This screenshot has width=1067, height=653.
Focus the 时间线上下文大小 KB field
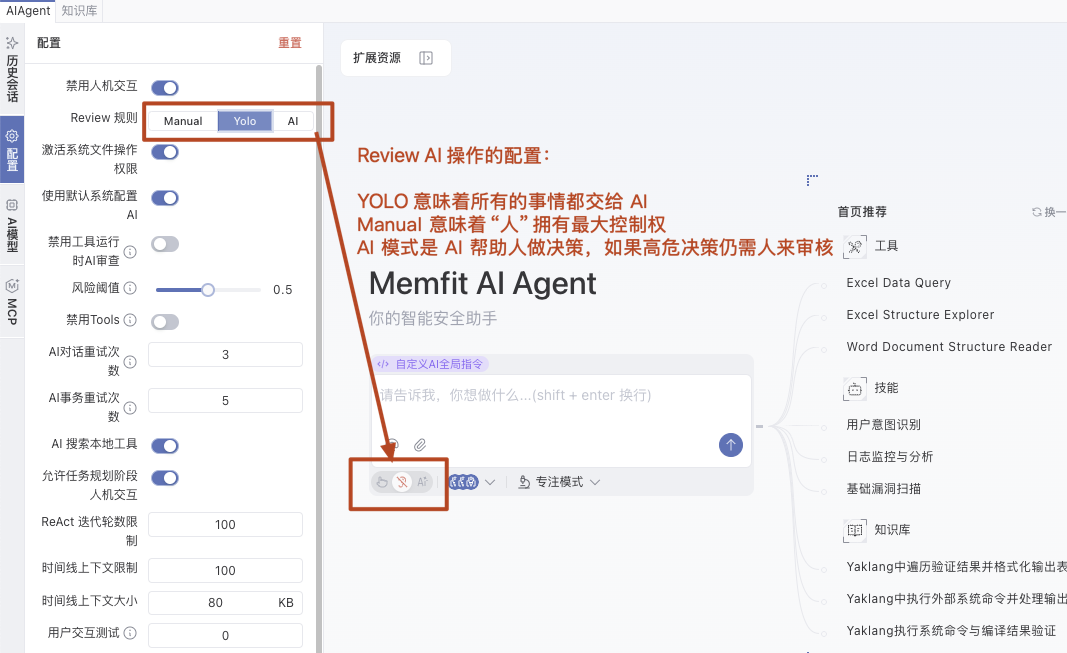225,603
